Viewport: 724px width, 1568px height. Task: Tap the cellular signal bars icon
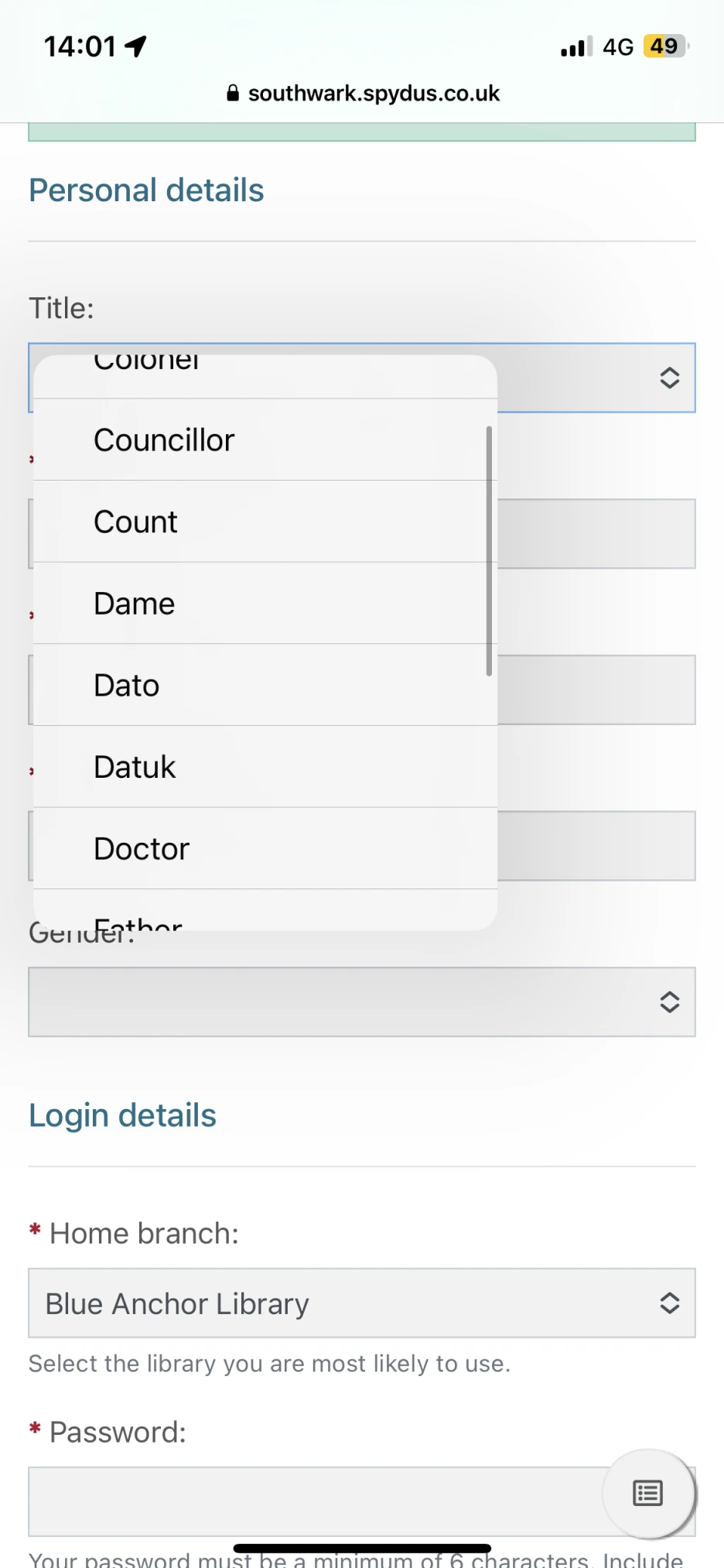pos(576,47)
